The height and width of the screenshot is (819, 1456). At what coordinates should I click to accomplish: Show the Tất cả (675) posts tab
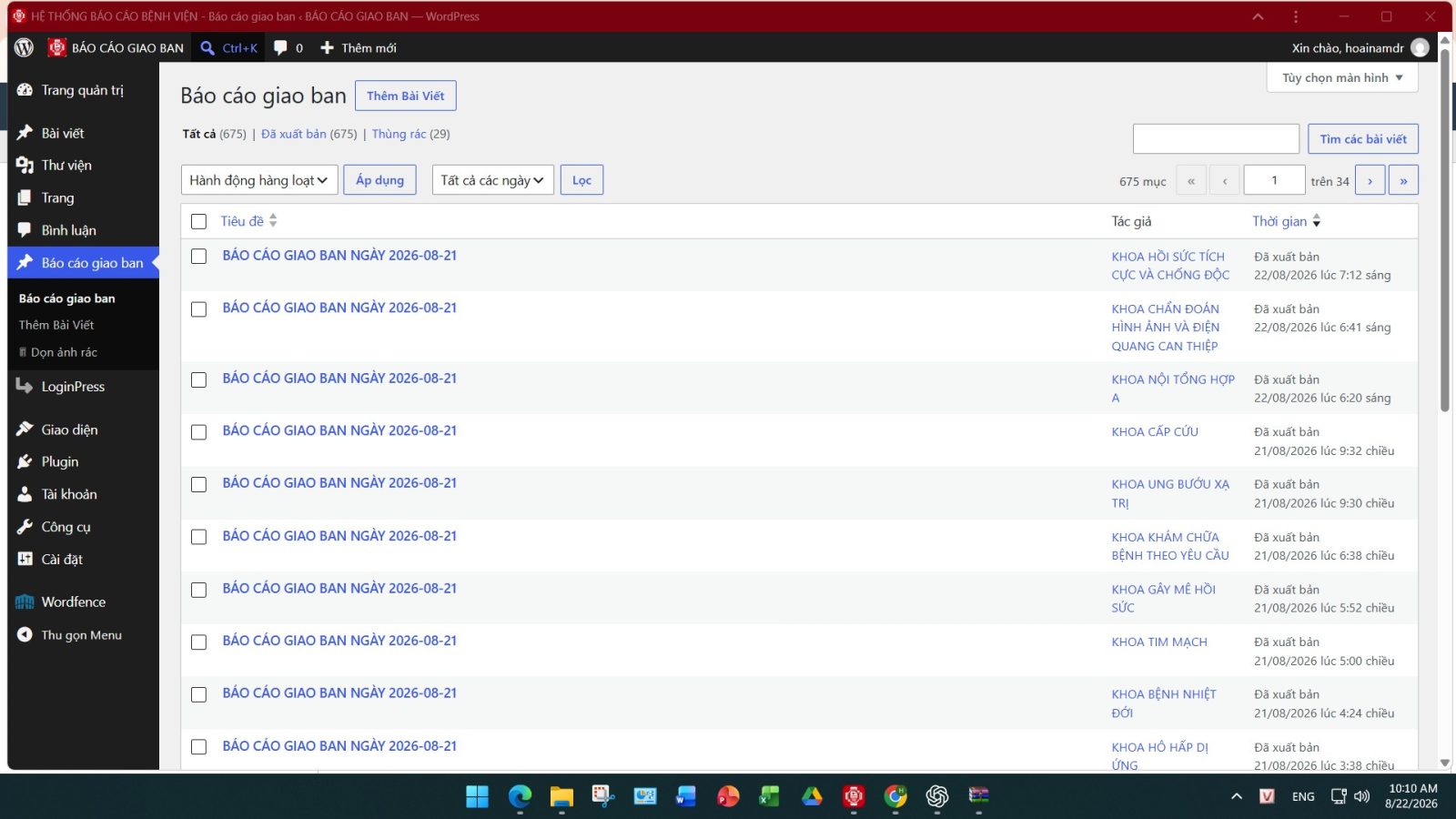[x=214, y=134]
